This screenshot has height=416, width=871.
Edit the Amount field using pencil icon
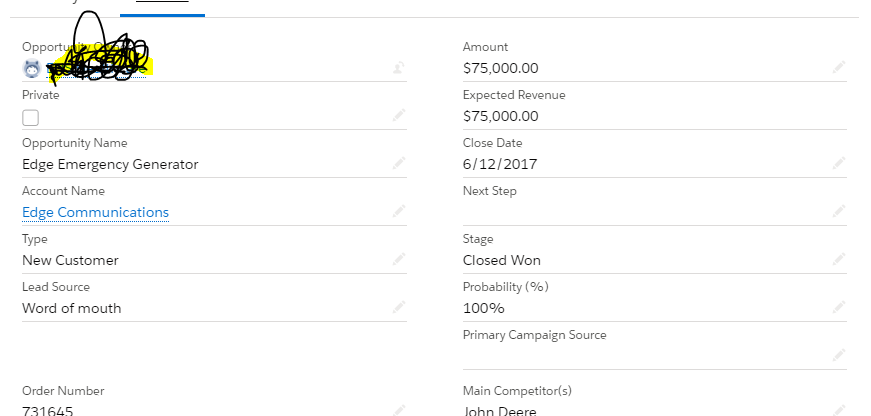840,67
